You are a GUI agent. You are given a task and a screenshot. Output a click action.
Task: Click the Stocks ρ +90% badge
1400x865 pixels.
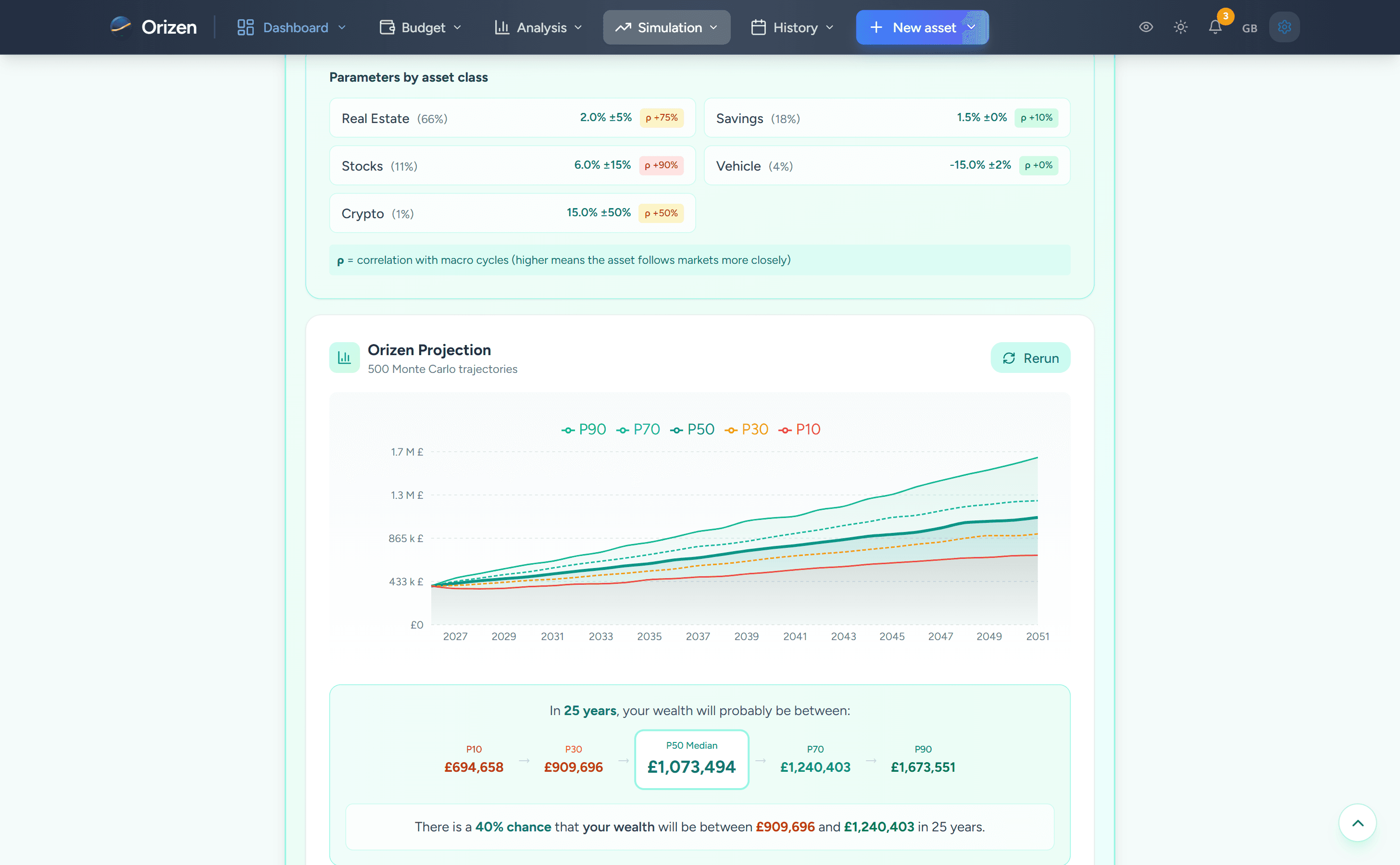click(661, 165)
